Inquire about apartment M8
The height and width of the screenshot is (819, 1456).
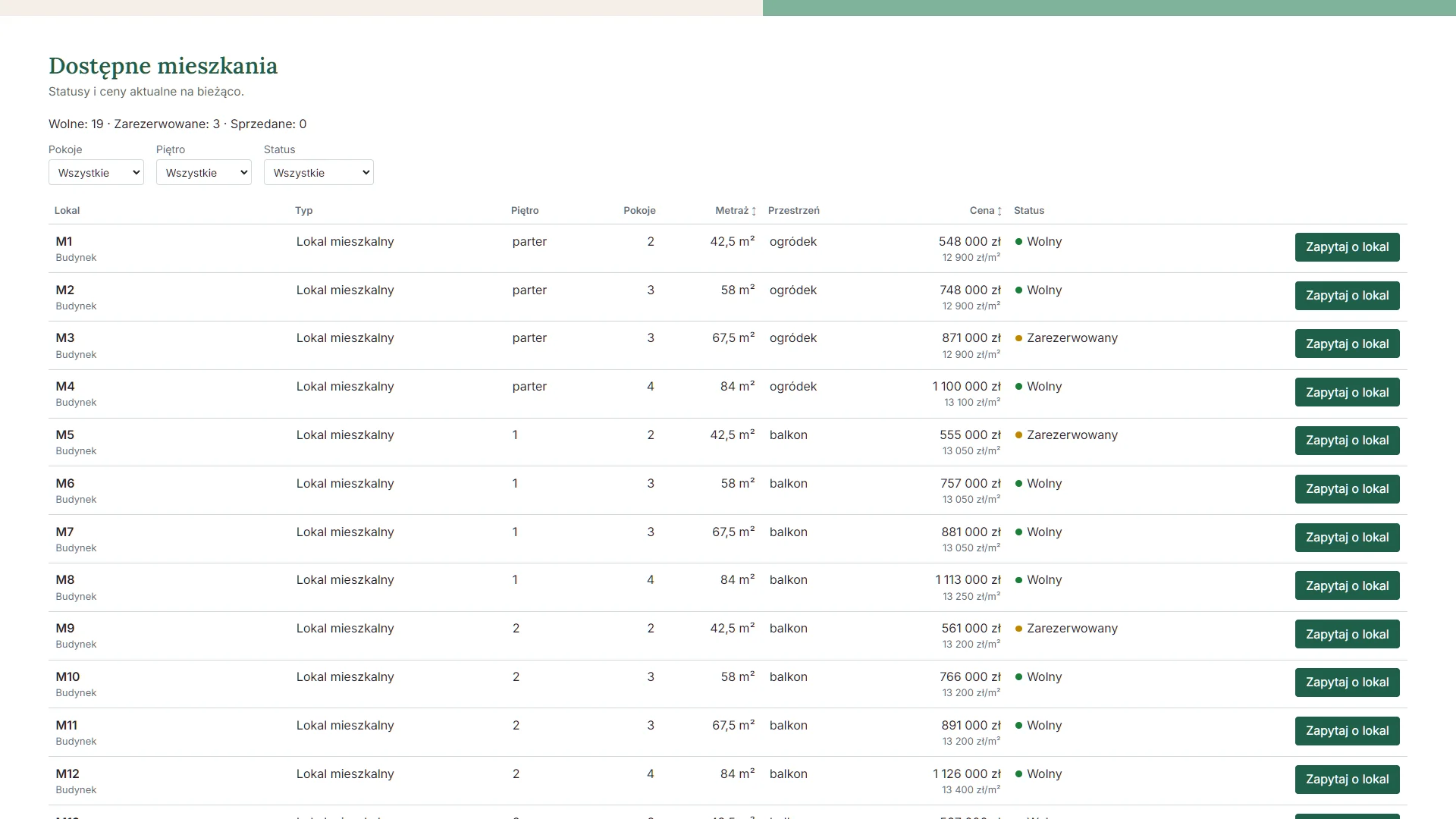[x=1347, y=585]
